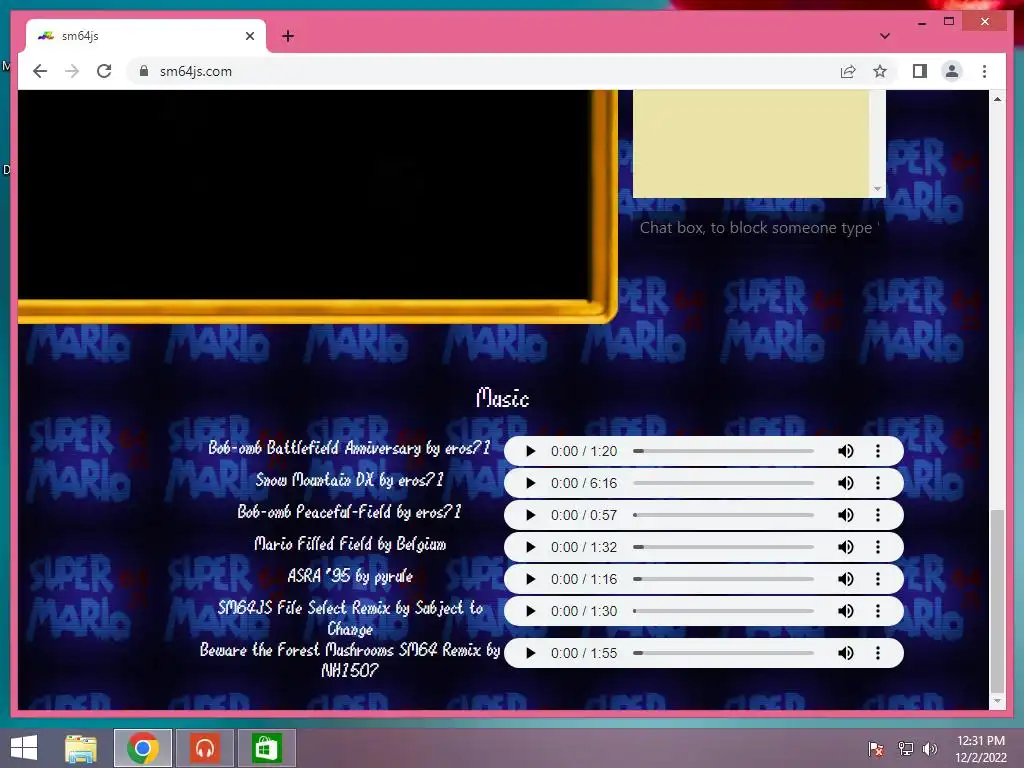This screenshot has width=1024, height=768.
Task: Open Chrome's three-dot menu
Action: (984, 71)
